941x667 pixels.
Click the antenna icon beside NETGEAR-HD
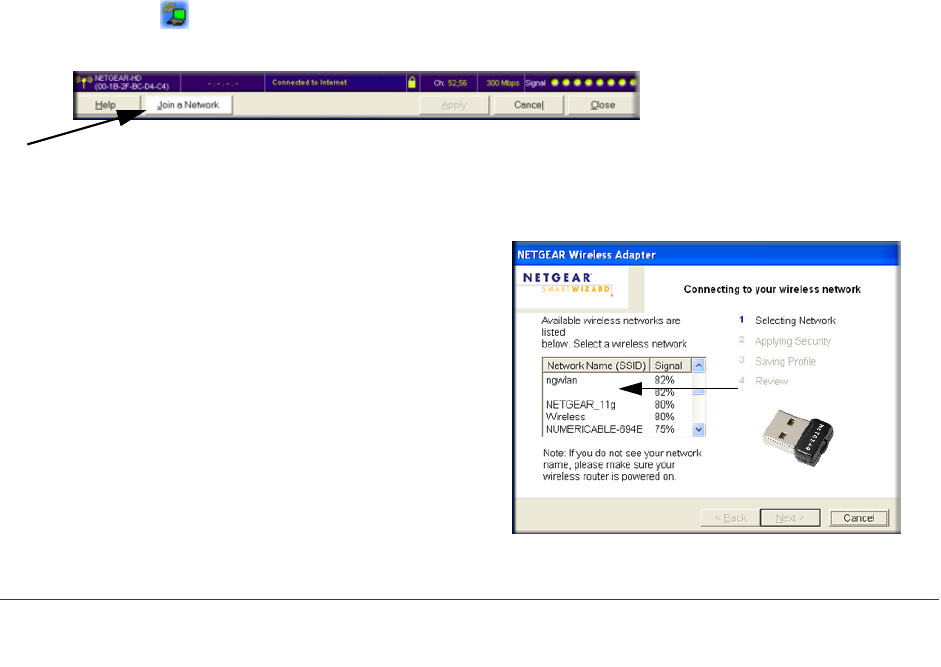click(84, 82)
